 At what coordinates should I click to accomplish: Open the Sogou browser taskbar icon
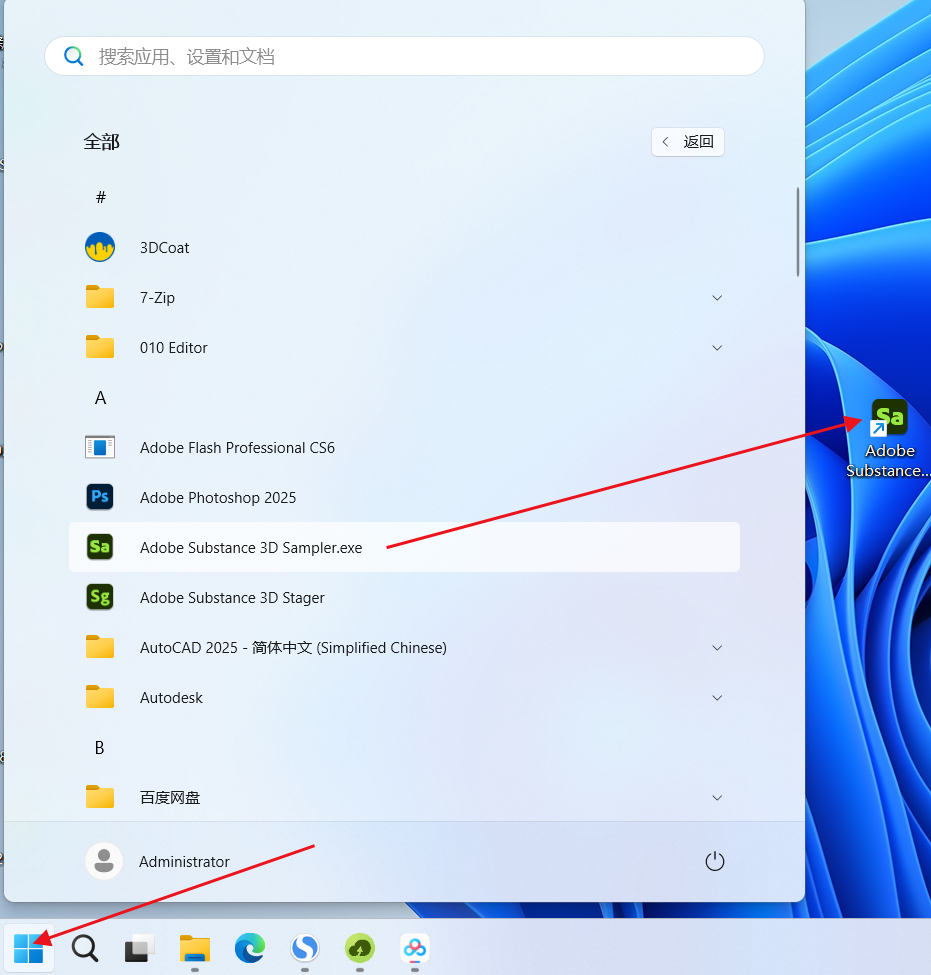tap(305, 948)
